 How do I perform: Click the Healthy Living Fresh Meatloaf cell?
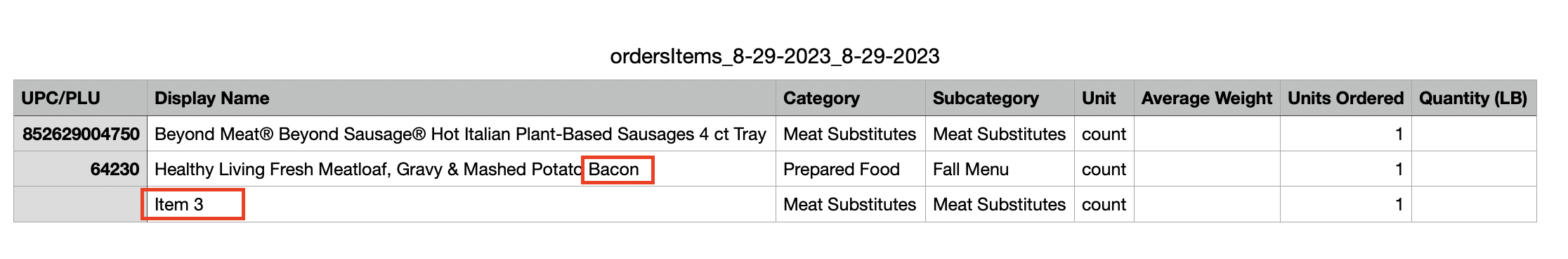[461, 169]
